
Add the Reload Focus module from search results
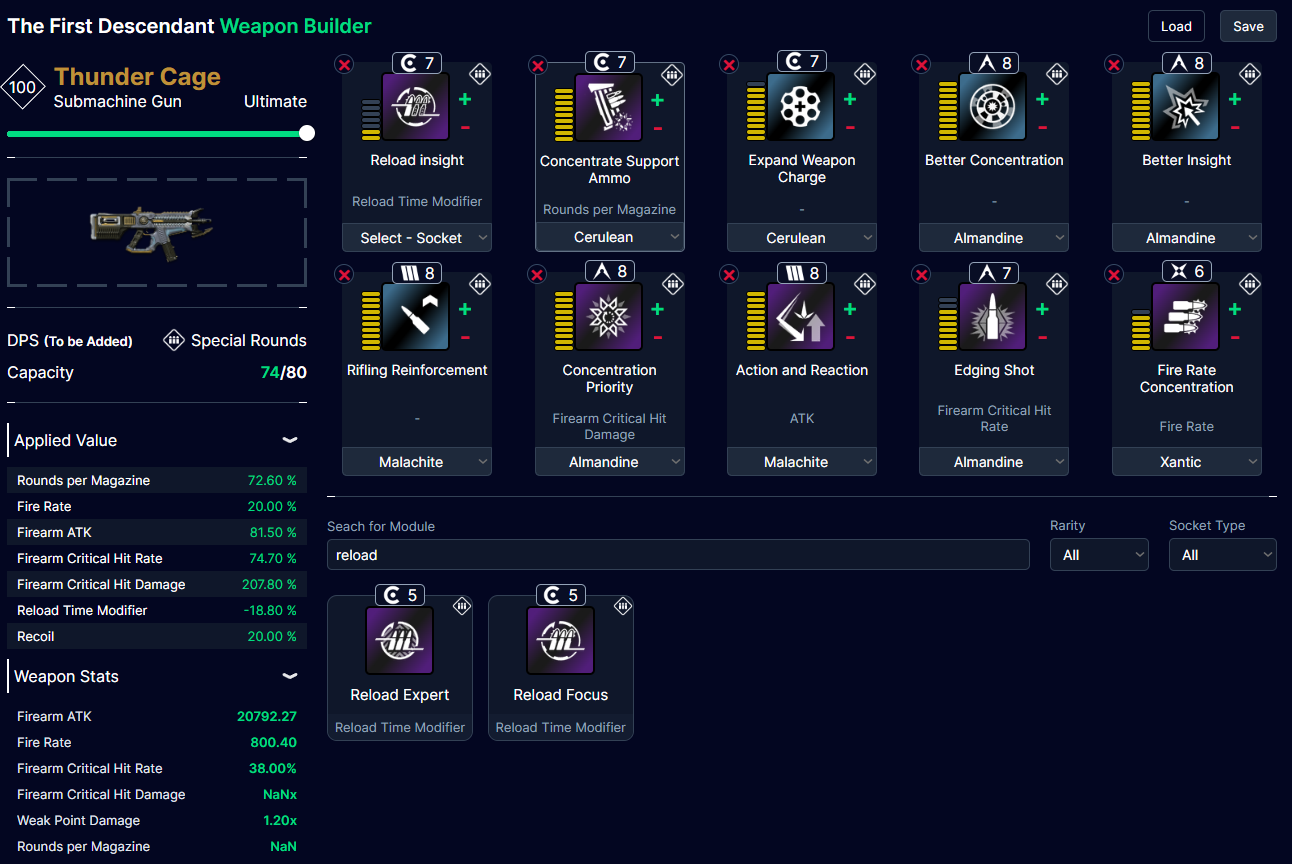(561, 668)
